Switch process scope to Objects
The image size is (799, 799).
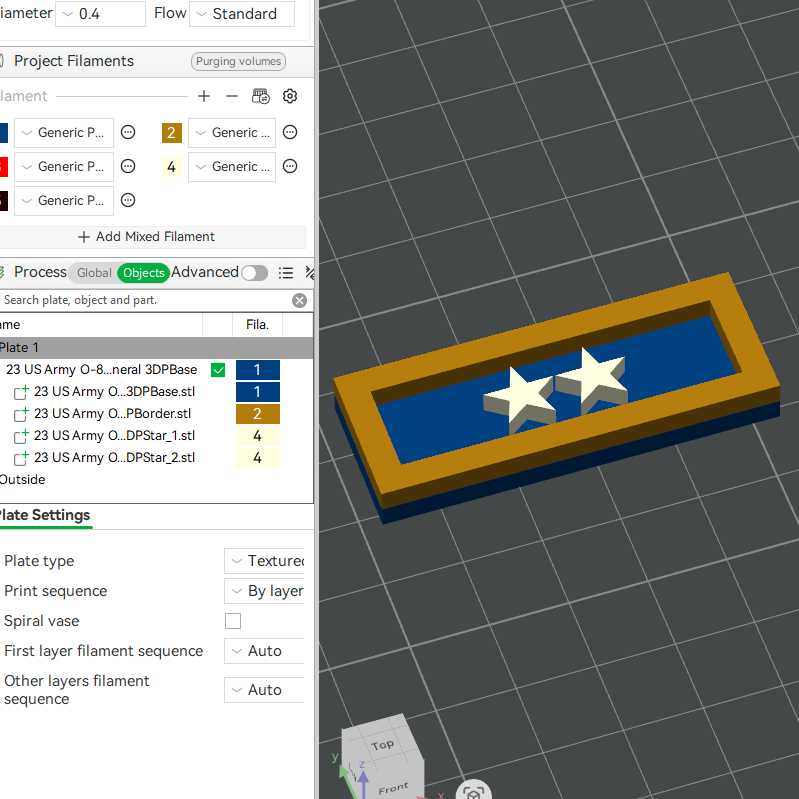(144, 273)
